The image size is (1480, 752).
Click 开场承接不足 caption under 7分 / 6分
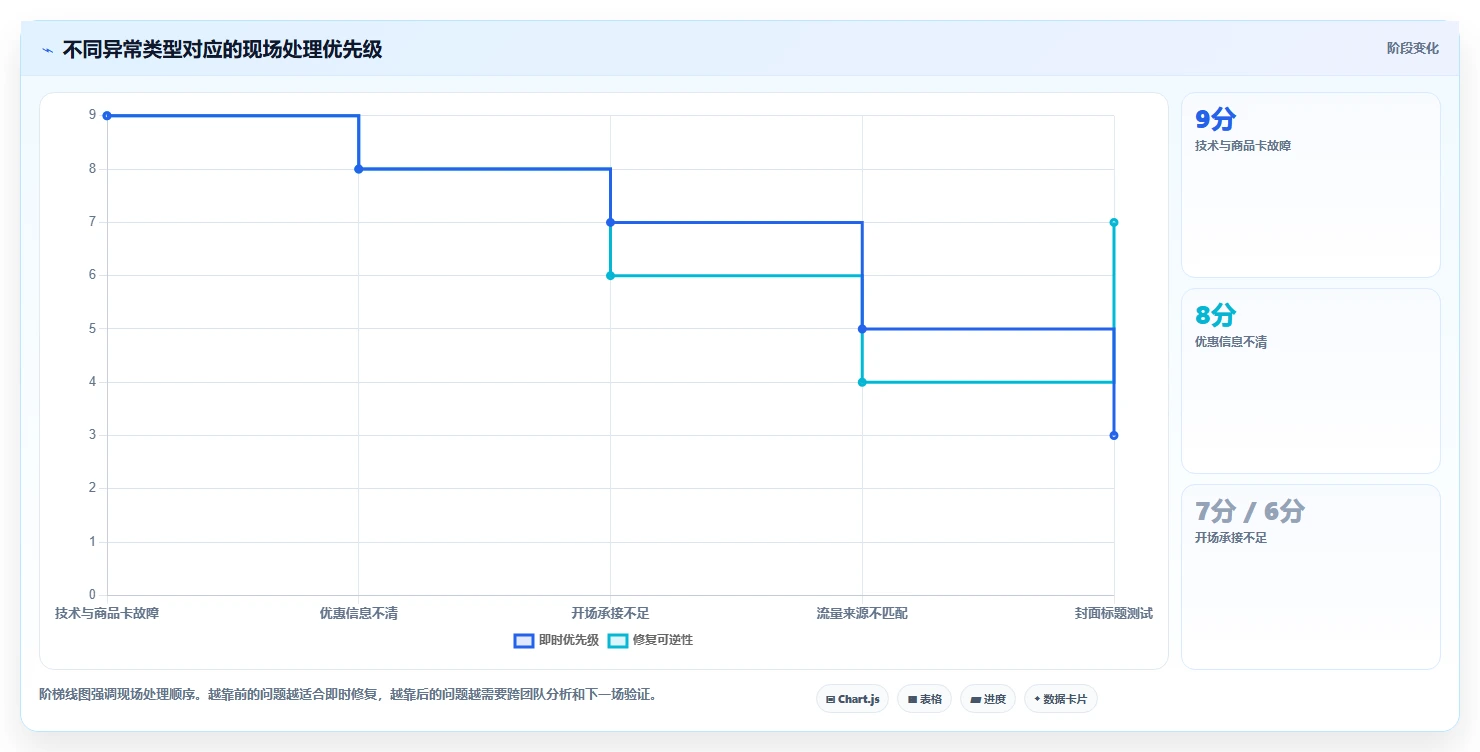(1231, 538)
